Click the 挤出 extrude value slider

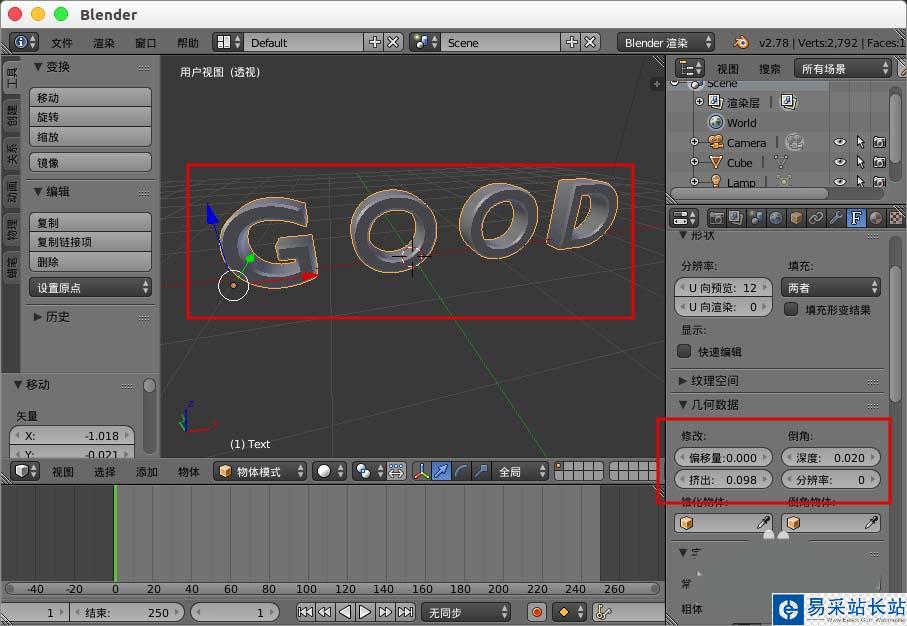[x=724, y=480]
